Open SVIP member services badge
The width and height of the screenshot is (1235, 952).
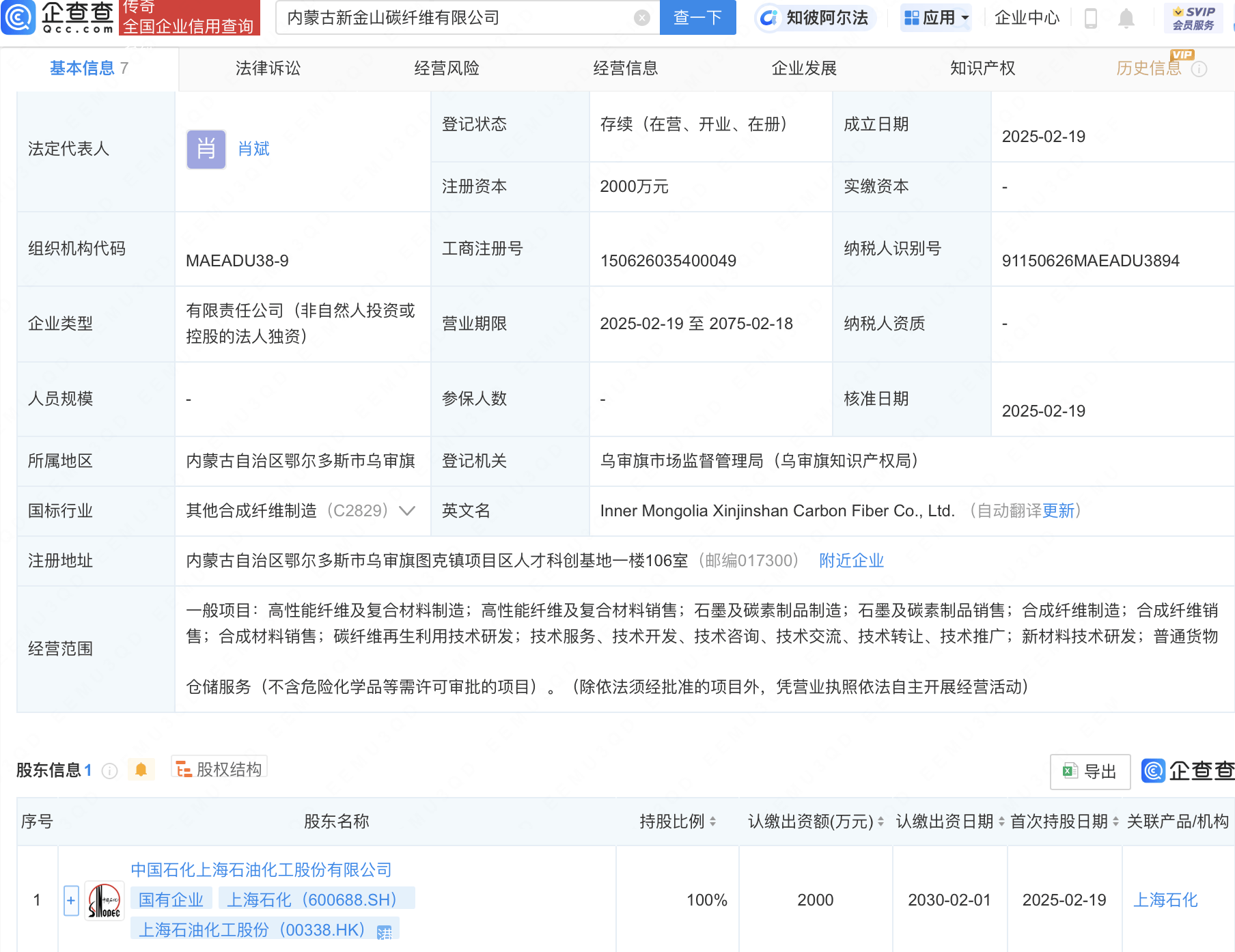(1193, 18)
